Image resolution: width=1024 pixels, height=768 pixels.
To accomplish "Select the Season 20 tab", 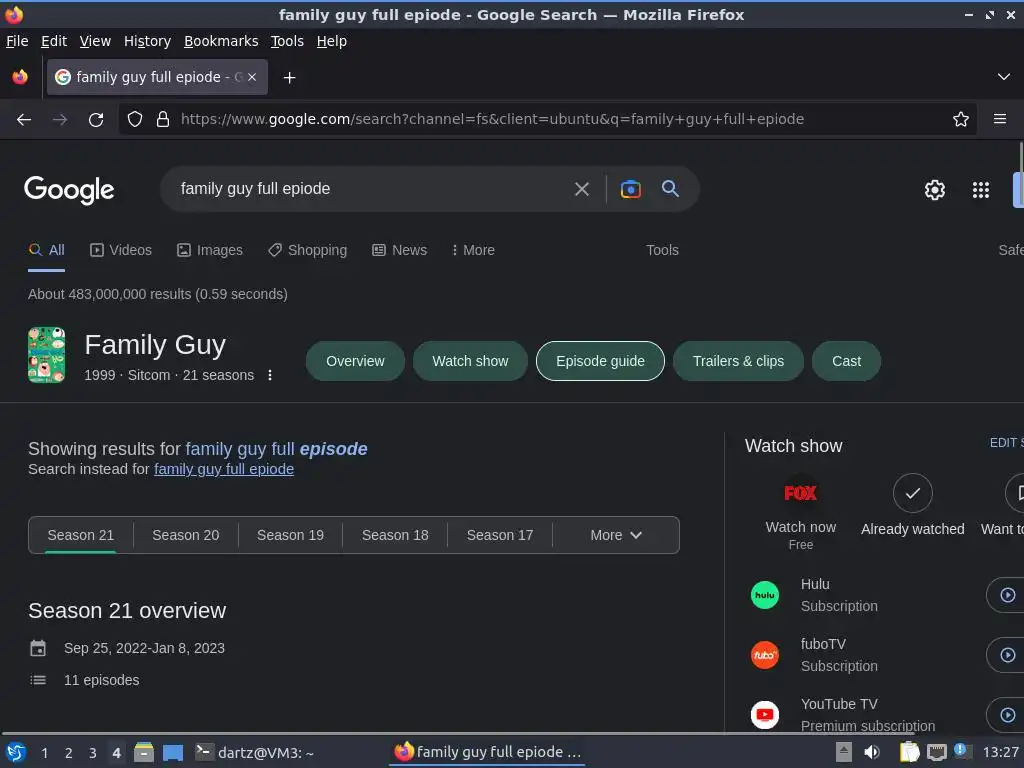I will click(x=185, y=536).
